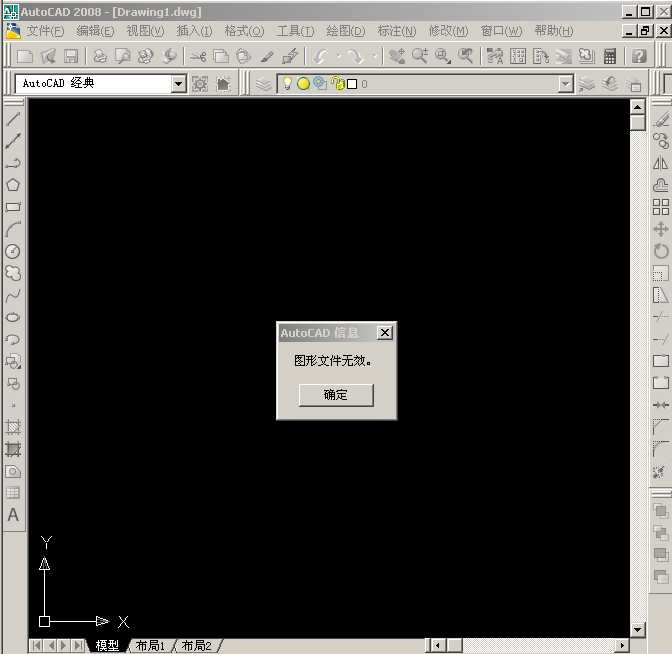Select the Move modify tool
Viewport: 672px width, 654px height.
pyautogui.click(x=661, y=229)
